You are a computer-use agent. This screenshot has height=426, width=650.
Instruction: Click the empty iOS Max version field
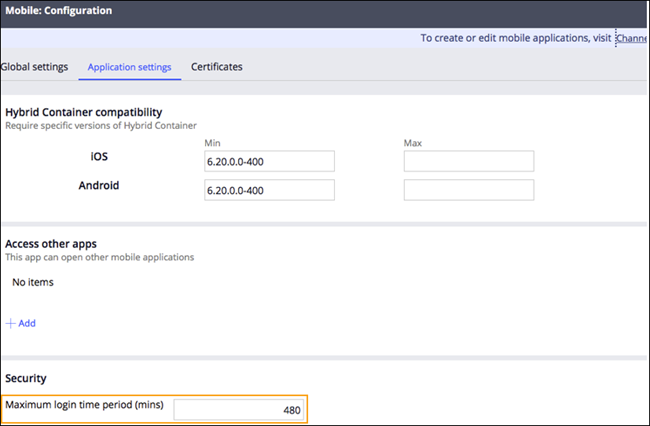click(469, 161)
